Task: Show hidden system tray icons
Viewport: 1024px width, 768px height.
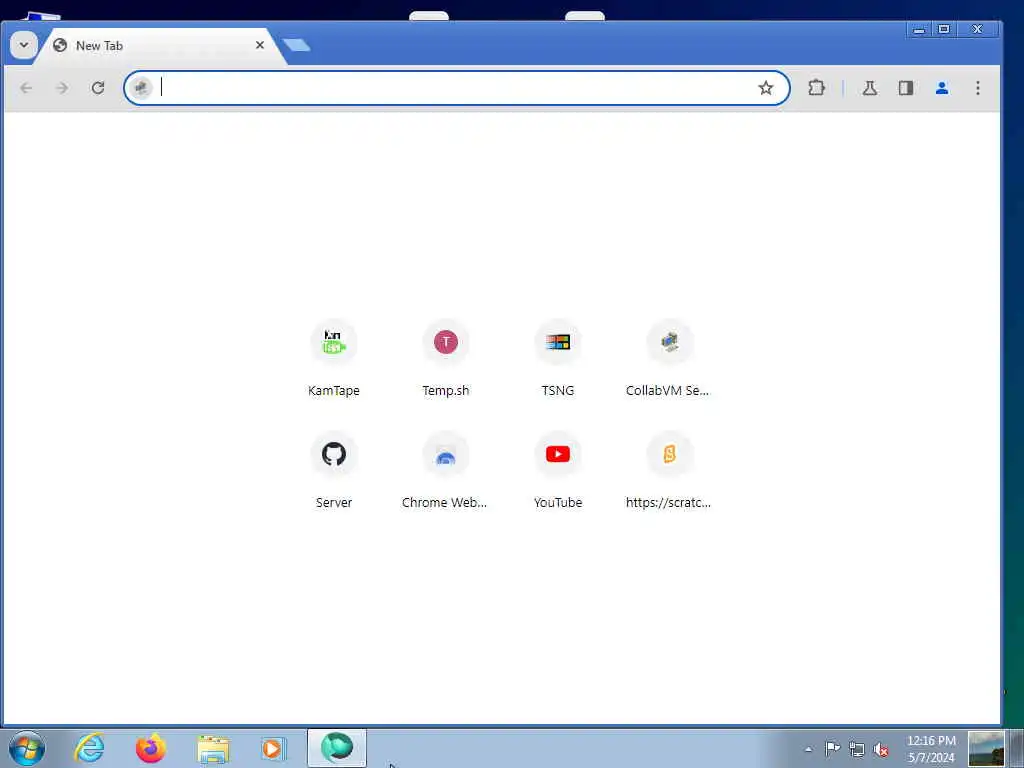Action: [x=808, y=750]
